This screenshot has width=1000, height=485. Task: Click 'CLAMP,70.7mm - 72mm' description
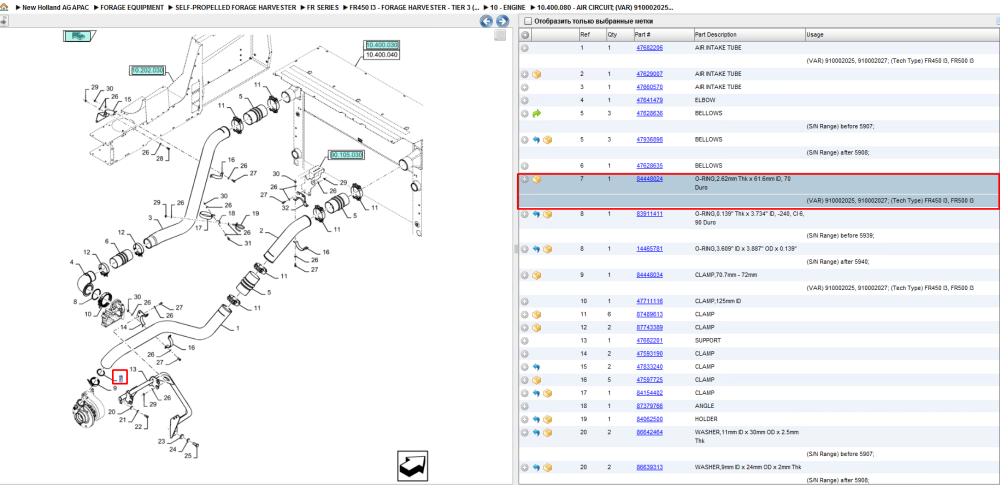tap(726, 275)
